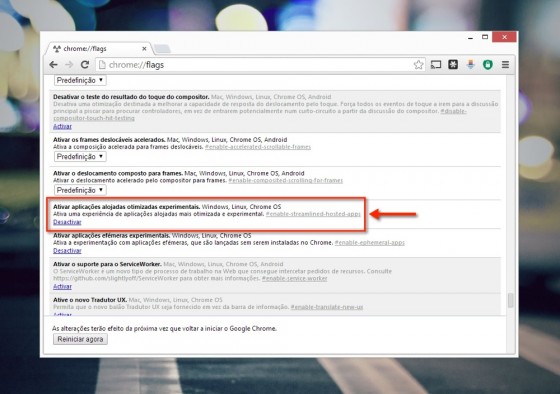Click Desactivar for aplicações efémeras experimentais

pos(67,250)
